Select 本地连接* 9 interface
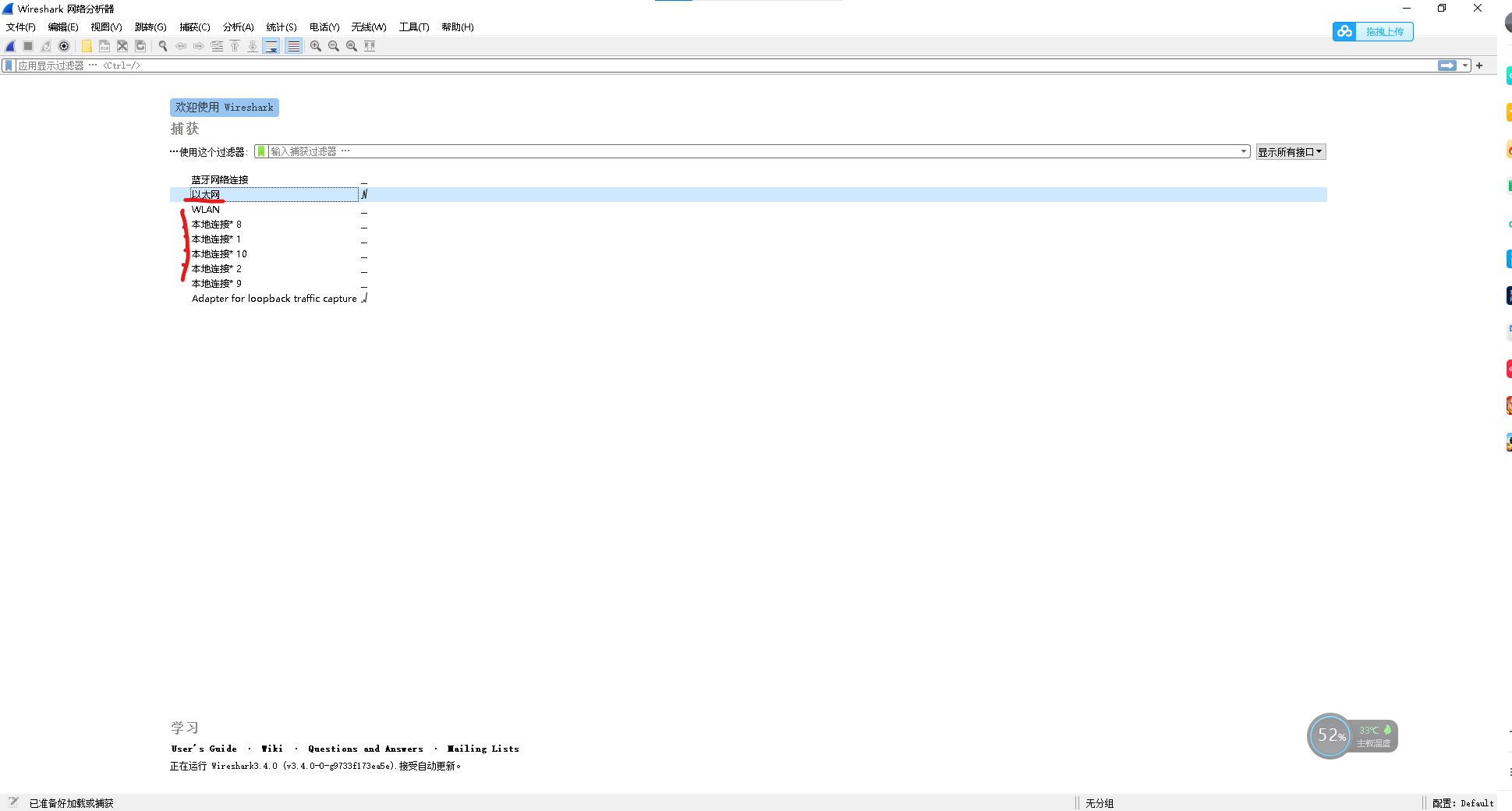 click(217, 284)
